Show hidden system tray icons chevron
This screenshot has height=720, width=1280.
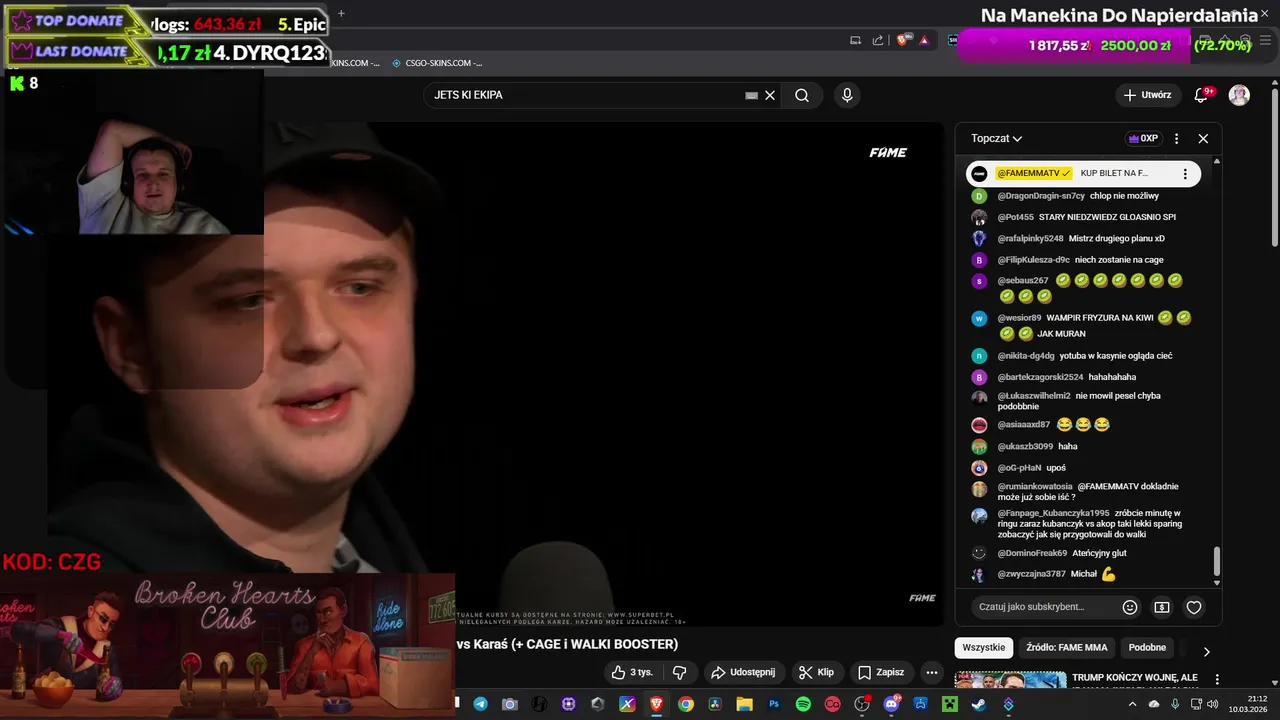click(x=1132, y=704)
